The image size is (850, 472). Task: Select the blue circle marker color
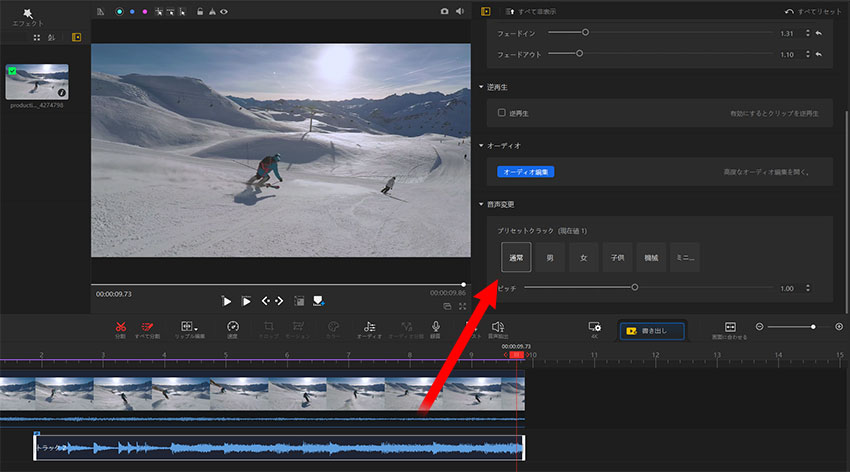(132, 11)
